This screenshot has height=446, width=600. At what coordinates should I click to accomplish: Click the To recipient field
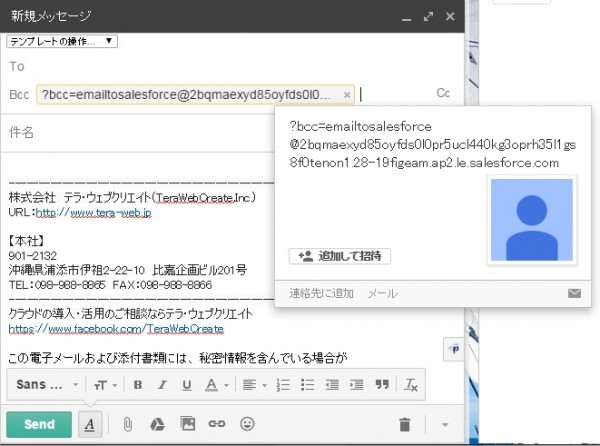click(x=230, y=67)
